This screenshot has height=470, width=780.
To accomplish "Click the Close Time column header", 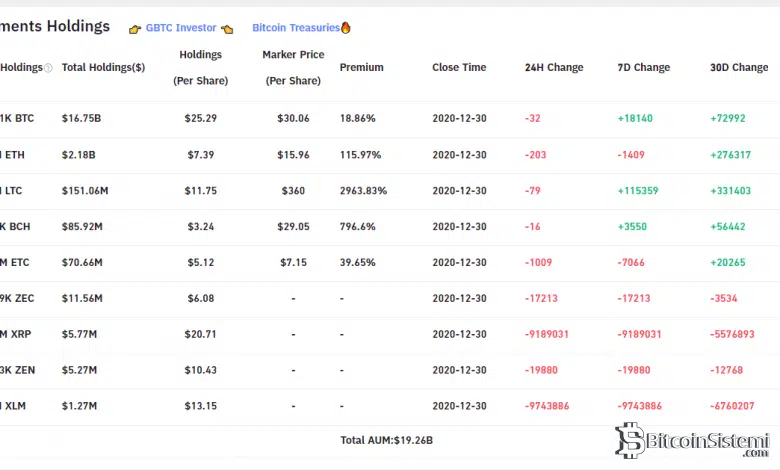I will [x=459, y=68].
